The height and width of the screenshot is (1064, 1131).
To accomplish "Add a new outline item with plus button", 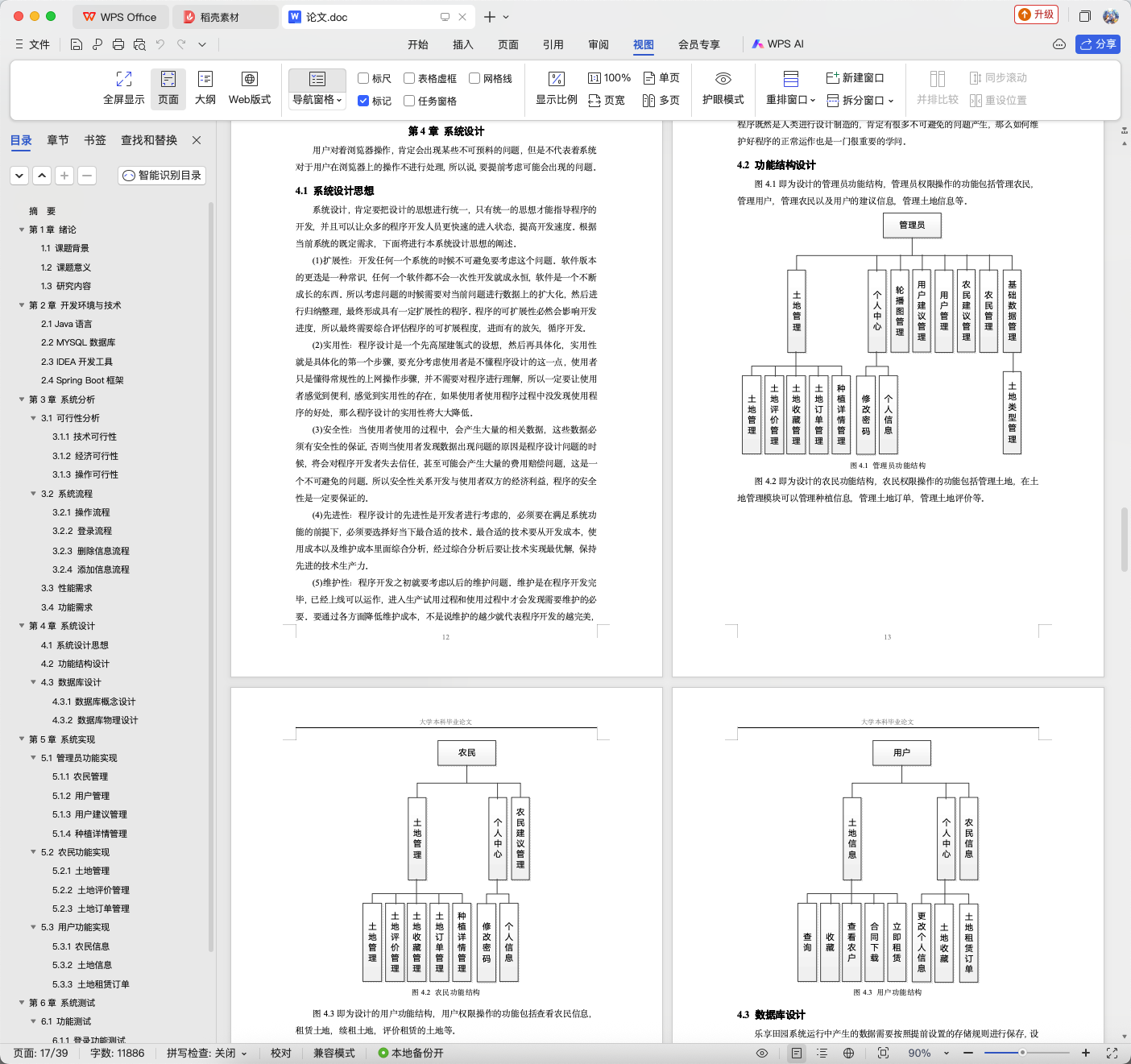I will [x=64, y=175].
